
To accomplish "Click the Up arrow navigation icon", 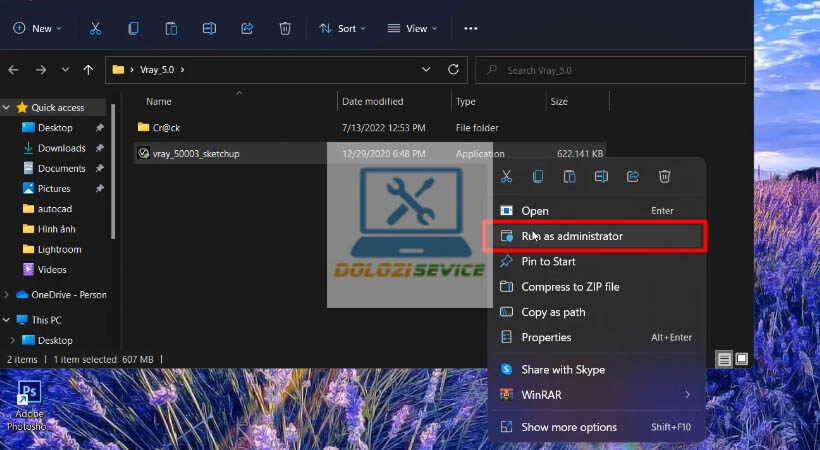I will [89, 70].
